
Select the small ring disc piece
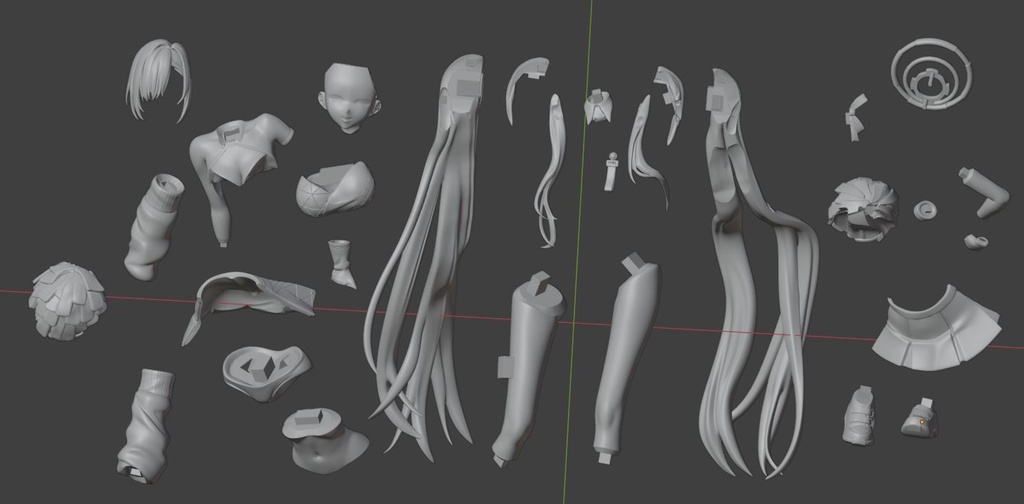click(x=925, y=210)
